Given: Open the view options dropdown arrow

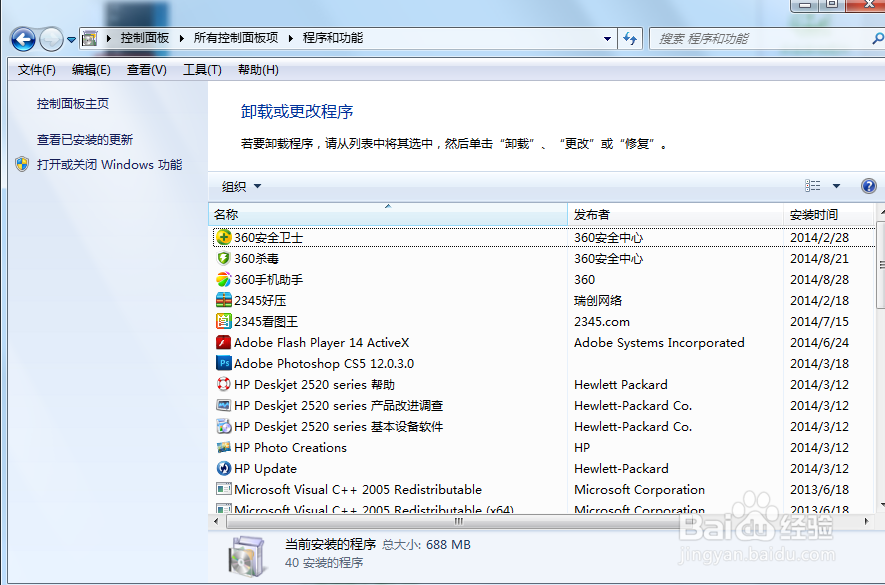Looking at the screenshot, I should point(836,186).
